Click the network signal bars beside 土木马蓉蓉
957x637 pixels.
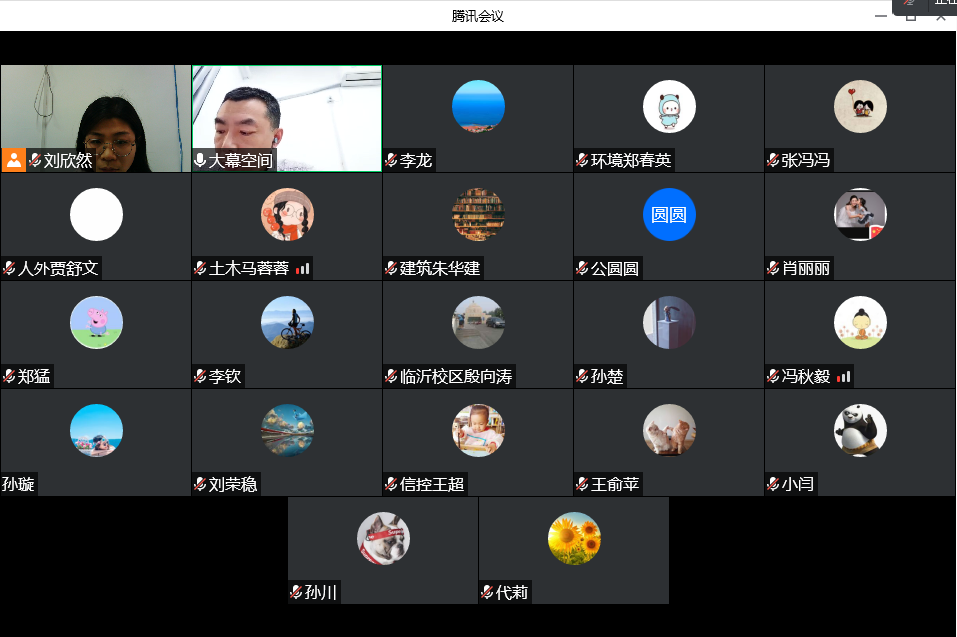pos(302,268)
